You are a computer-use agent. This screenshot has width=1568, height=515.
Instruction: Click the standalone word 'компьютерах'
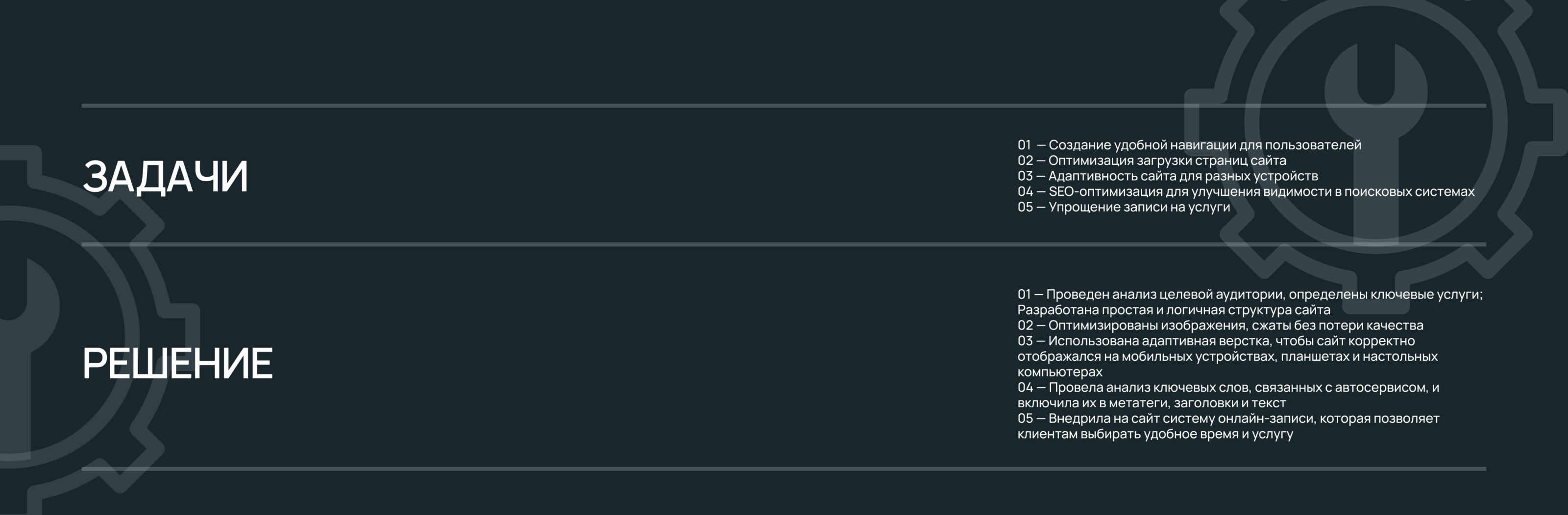point(1060,372)
